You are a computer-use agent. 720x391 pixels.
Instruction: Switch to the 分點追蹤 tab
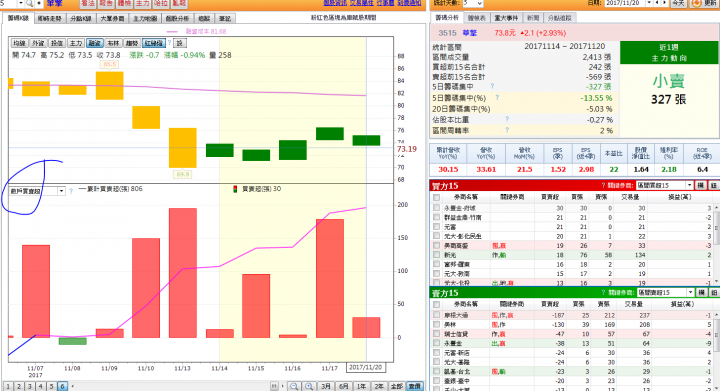[560, 18]
